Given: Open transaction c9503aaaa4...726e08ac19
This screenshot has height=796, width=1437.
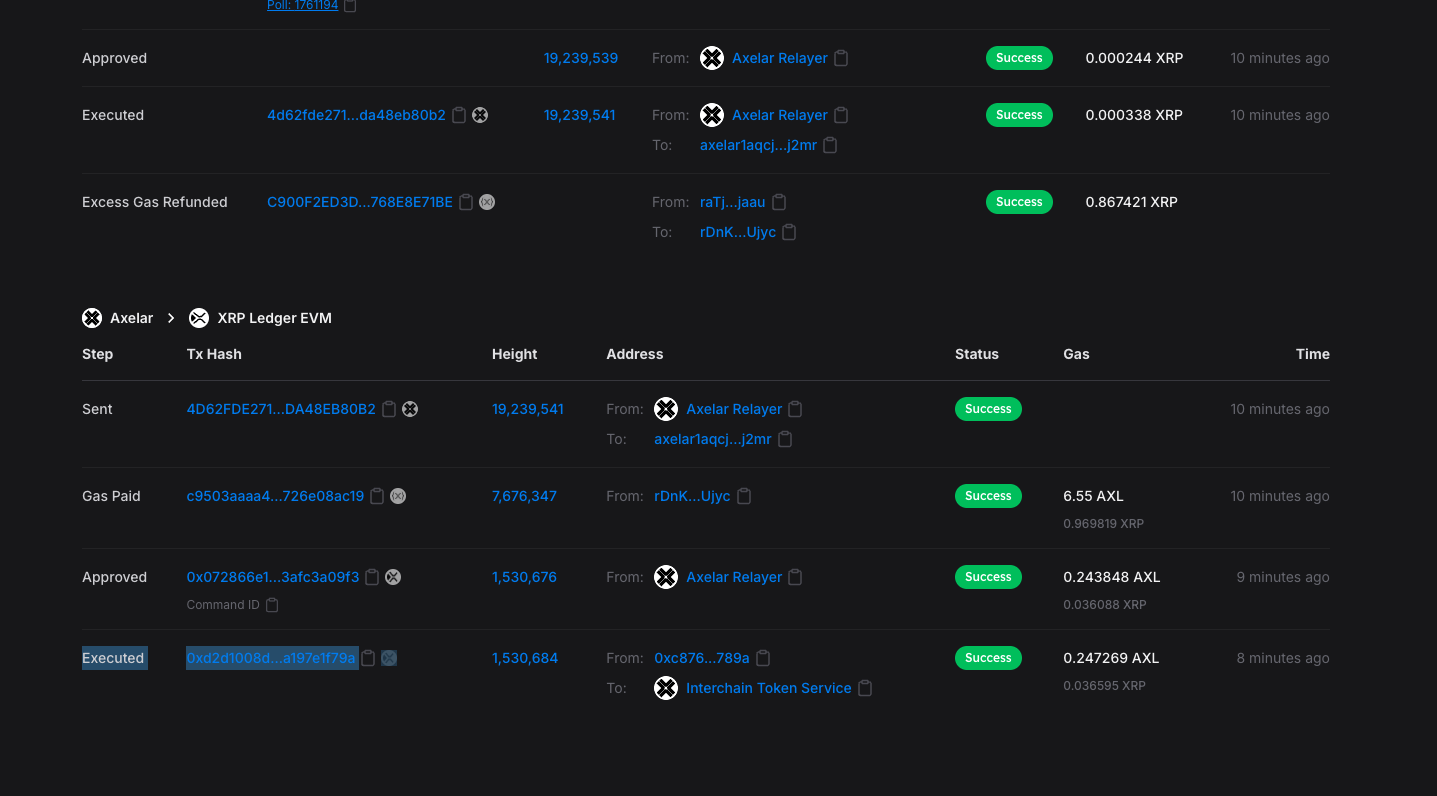Looking at the screenshot, I should [275, 496].
